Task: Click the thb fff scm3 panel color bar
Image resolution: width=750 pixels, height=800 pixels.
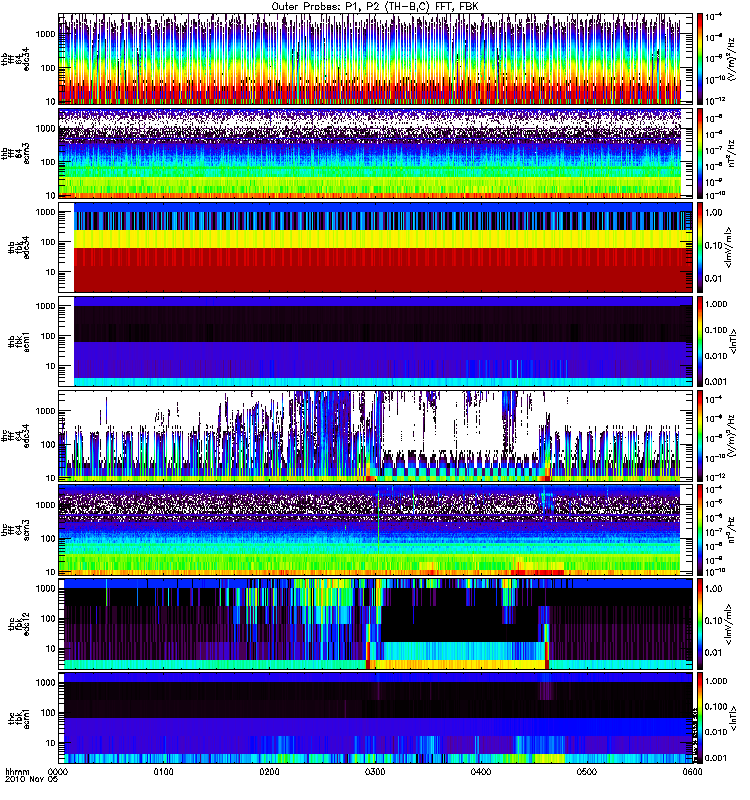Action: coord(700,154)
